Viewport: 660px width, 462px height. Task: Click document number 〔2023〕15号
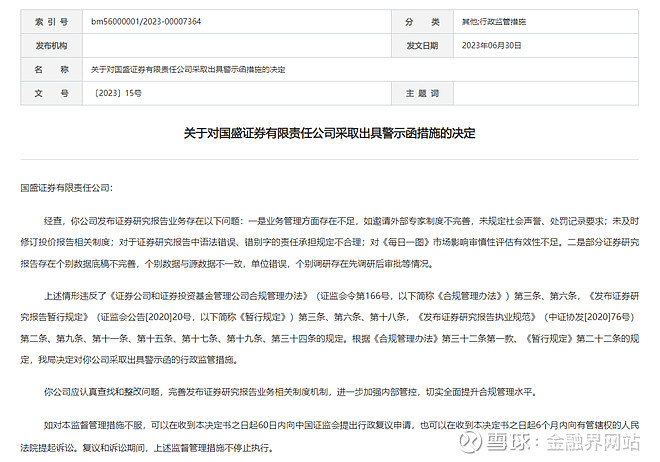tap(118, 93)
